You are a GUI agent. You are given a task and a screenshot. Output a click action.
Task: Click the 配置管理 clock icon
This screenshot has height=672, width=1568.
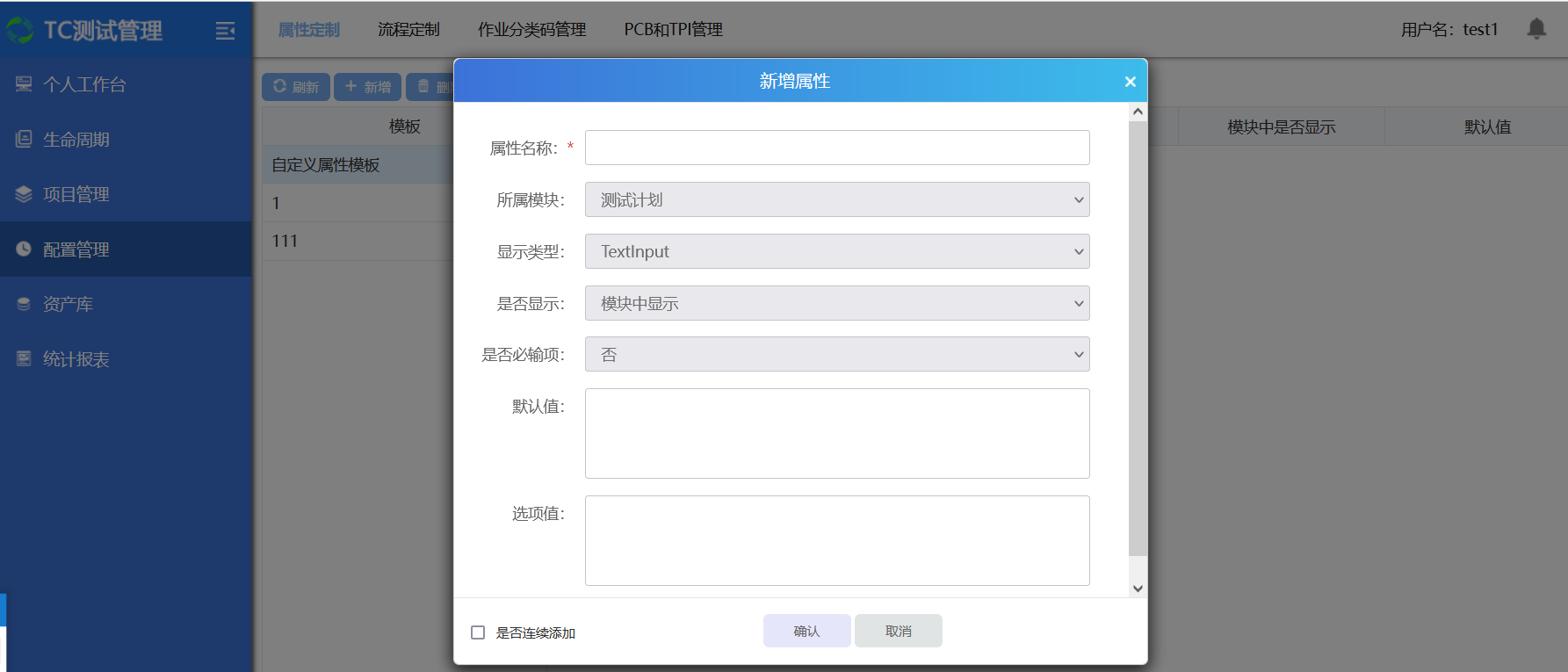(24, 249)
